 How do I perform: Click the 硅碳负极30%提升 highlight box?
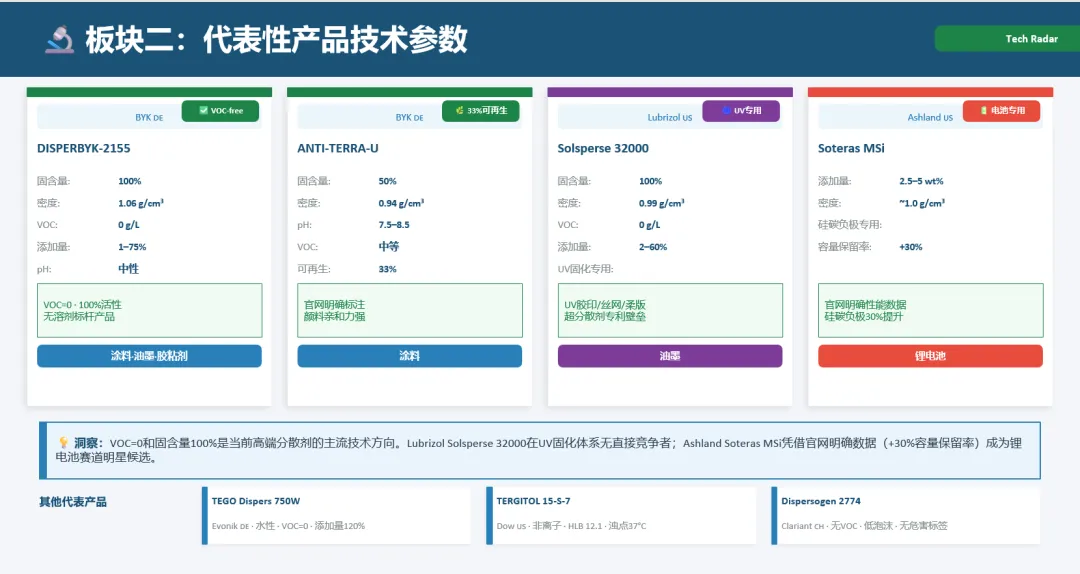point(931,310)
